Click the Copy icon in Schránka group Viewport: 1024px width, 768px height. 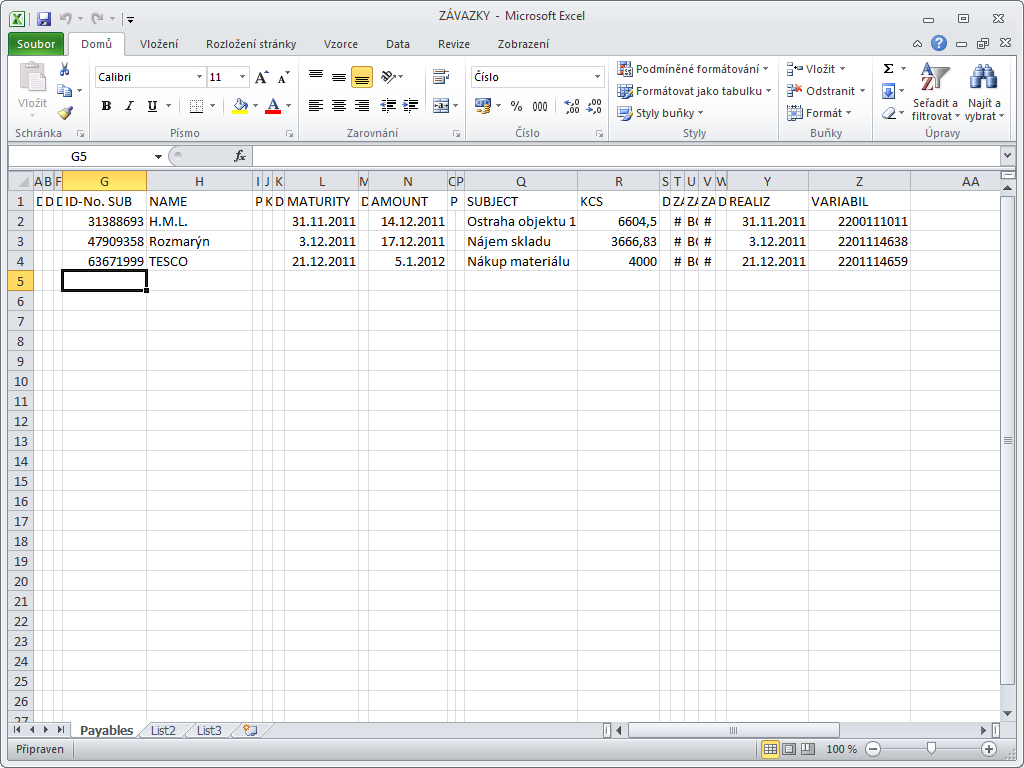click(65, 91)
